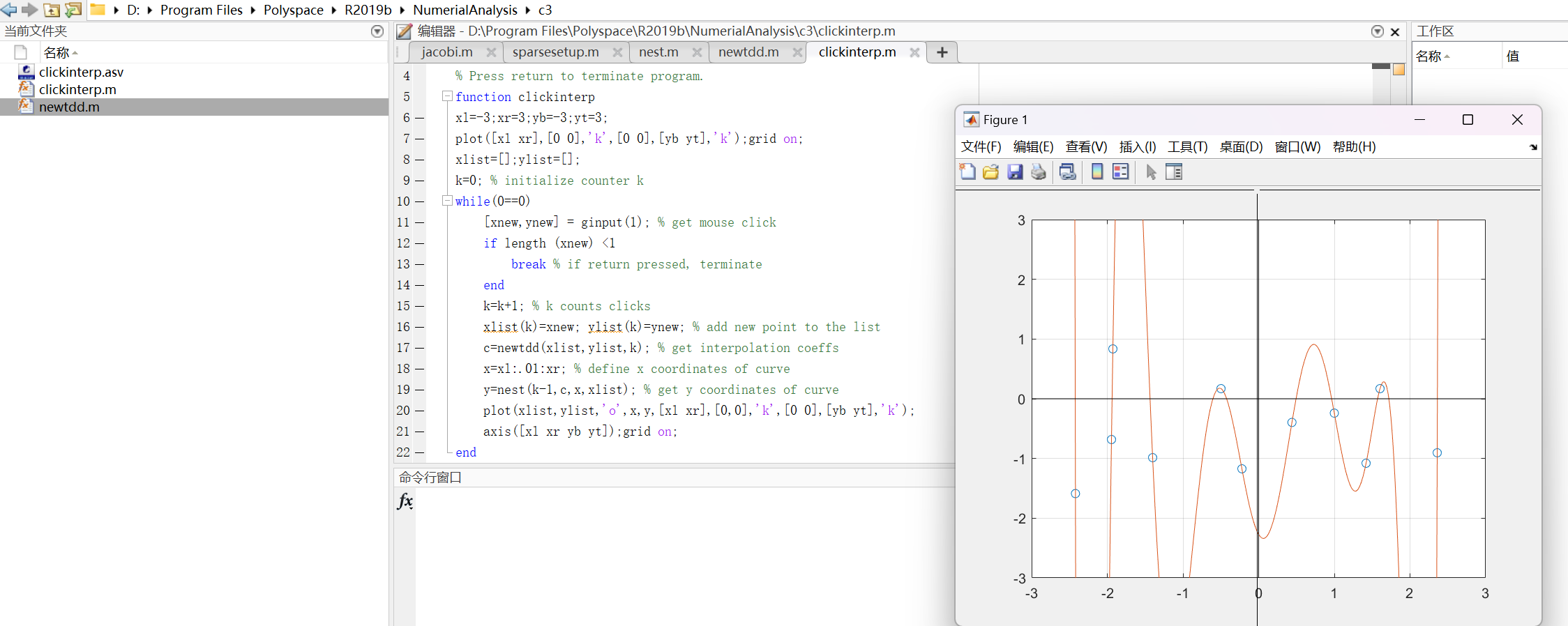Toggle breakpoint on line 21
The height and width of the screenshot is (626, 1568).
419,432
